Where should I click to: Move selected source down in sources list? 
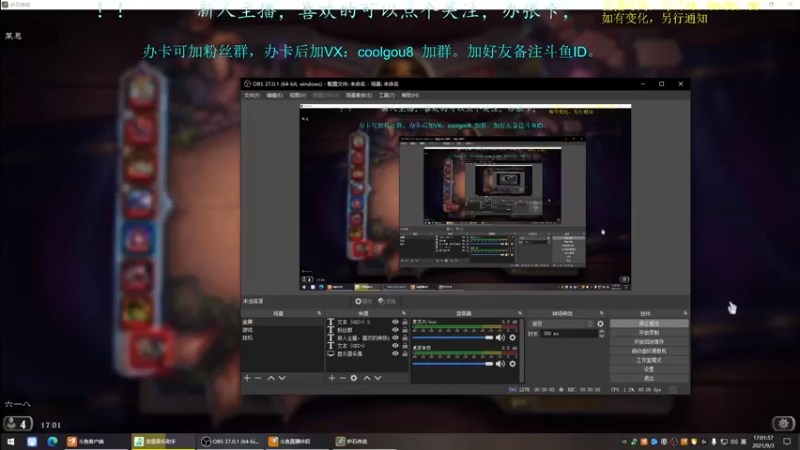click(378, 378)
